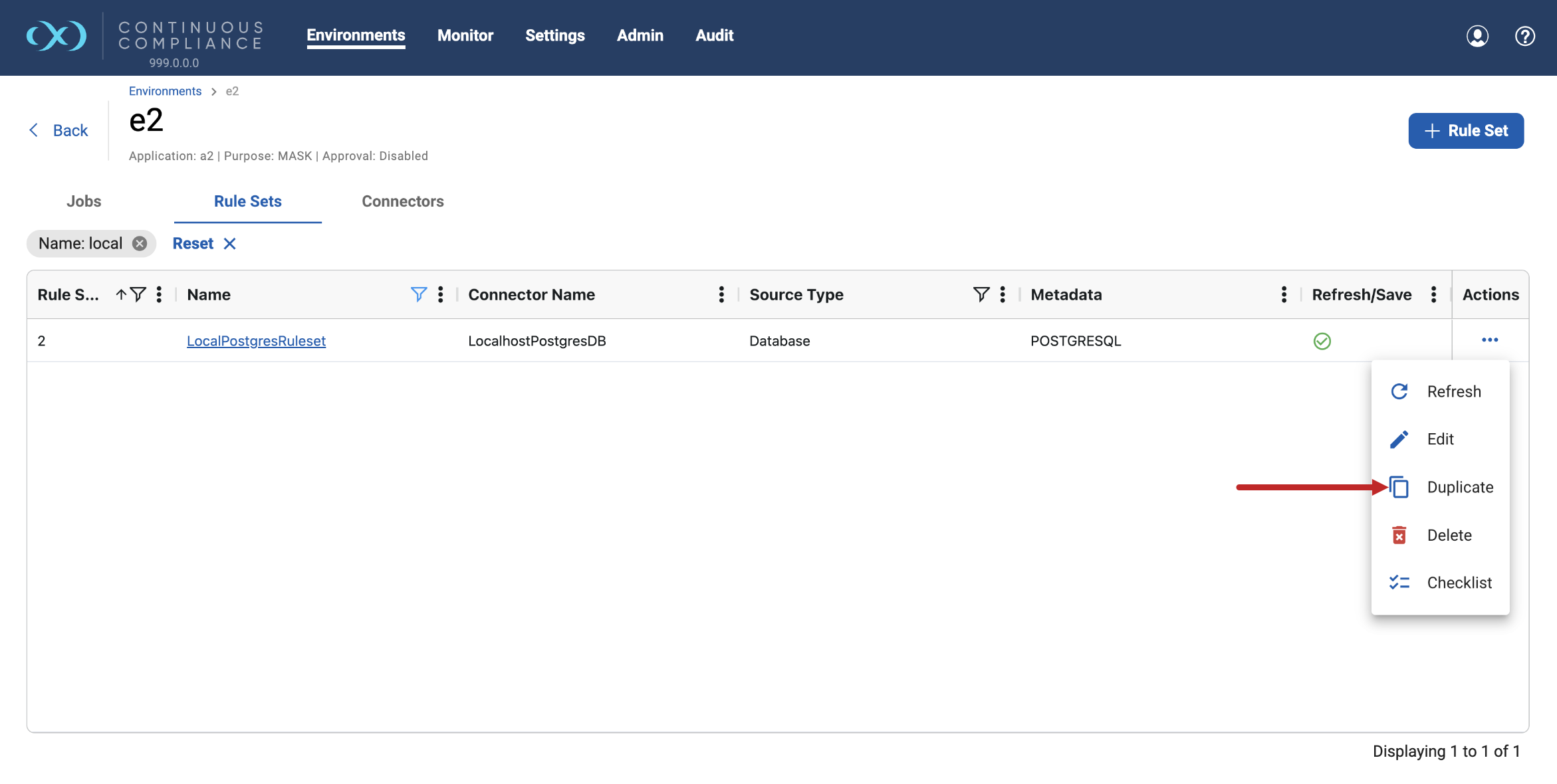
Task: Click the Continuous Compliance logo
Action: pyautogui.click(x=57, y=36)
